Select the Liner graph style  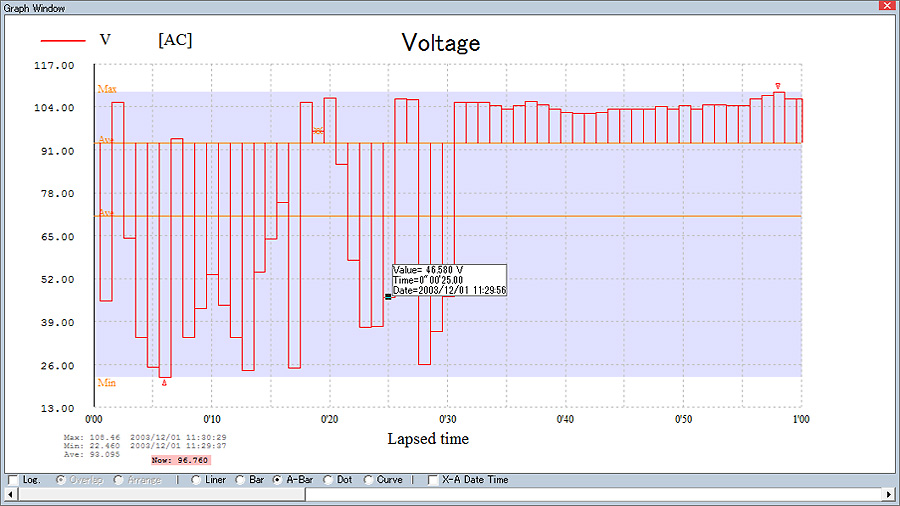click(x=195, y=480)
